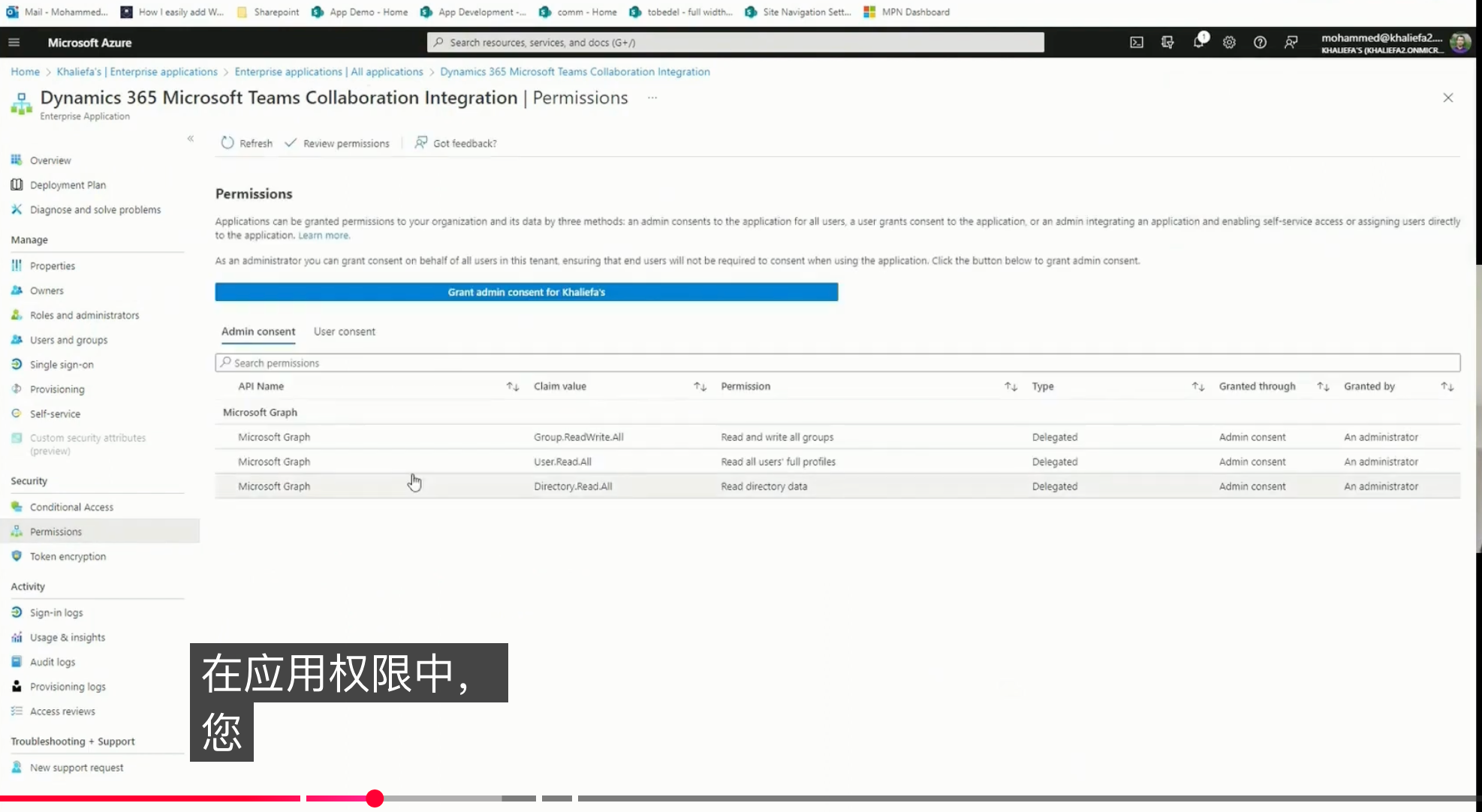Open the help question mark icon

[1260, 43]
